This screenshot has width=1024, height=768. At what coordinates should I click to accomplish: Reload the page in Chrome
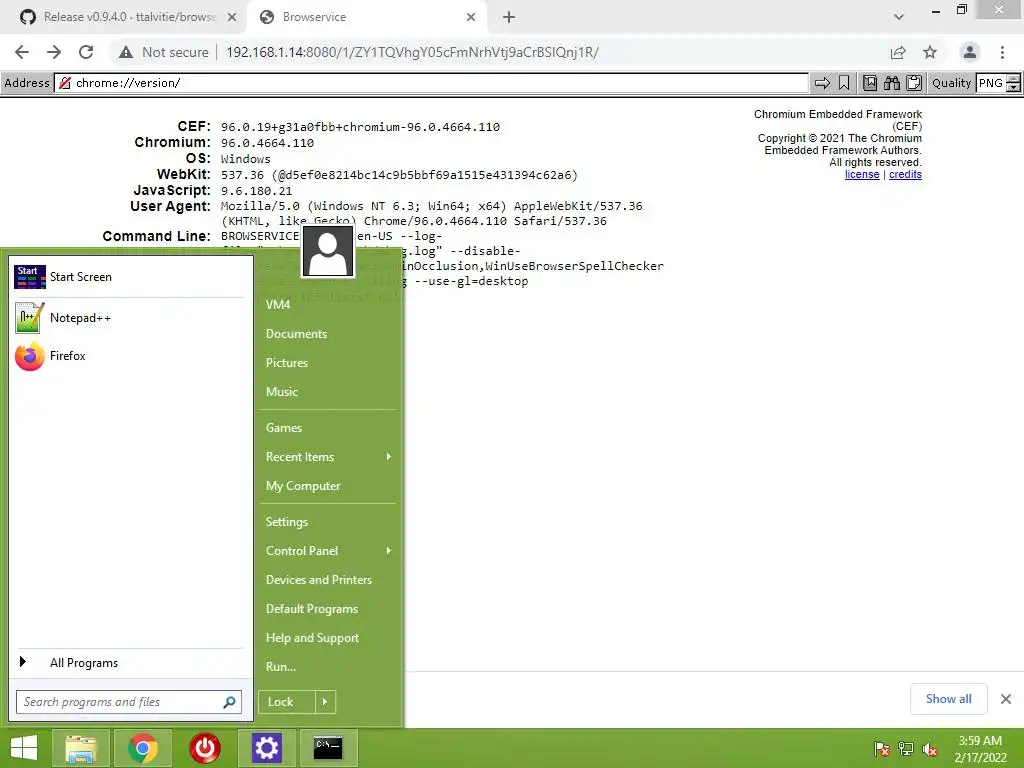(x=86, y=52)
